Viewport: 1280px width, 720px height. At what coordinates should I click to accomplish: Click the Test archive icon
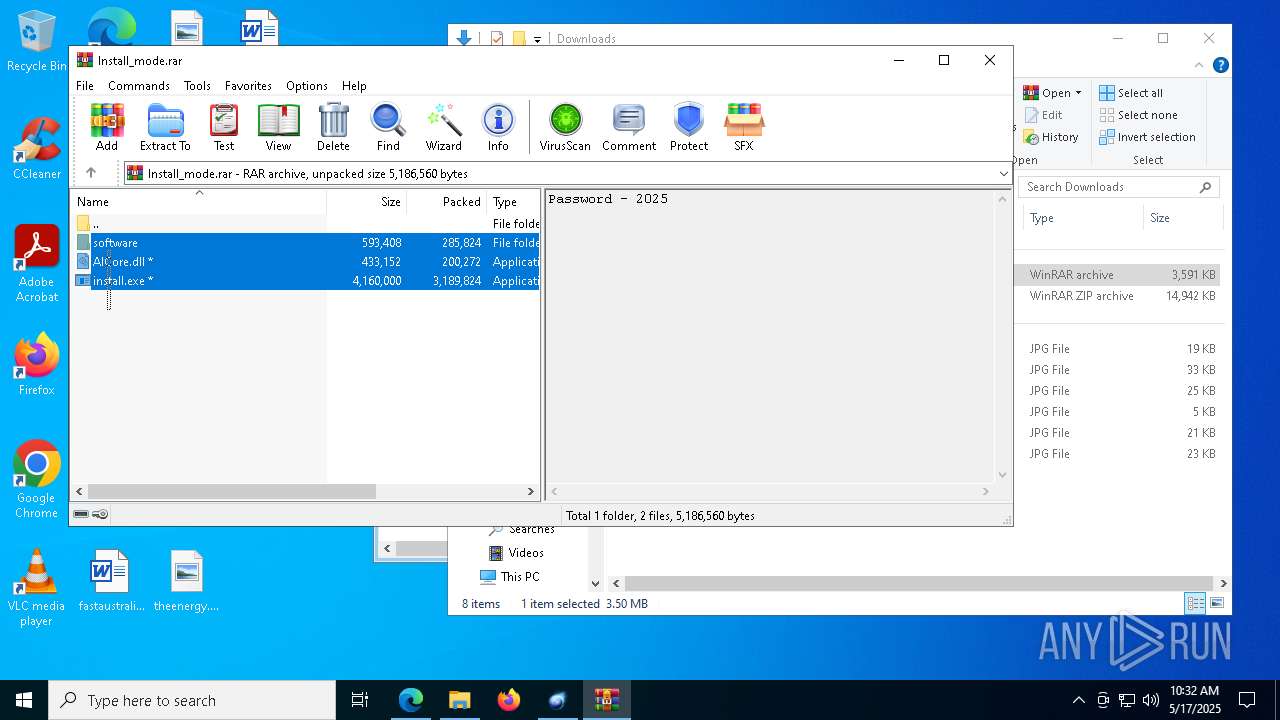click(x=224, y=127)
